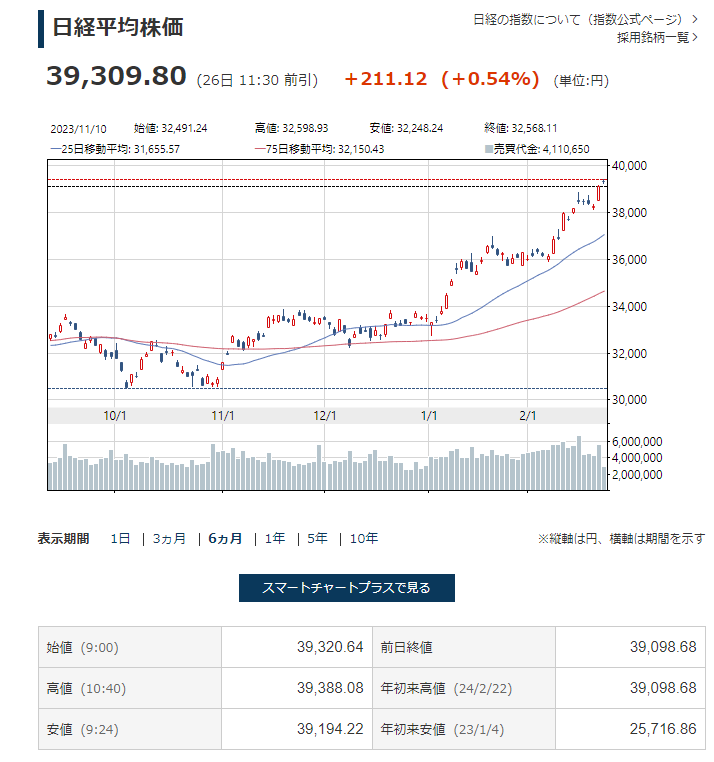This screenshot has width=714, height=762.
Task: Switch chart period to 1年
Action: pyautogui.click(x=275, y=538)
